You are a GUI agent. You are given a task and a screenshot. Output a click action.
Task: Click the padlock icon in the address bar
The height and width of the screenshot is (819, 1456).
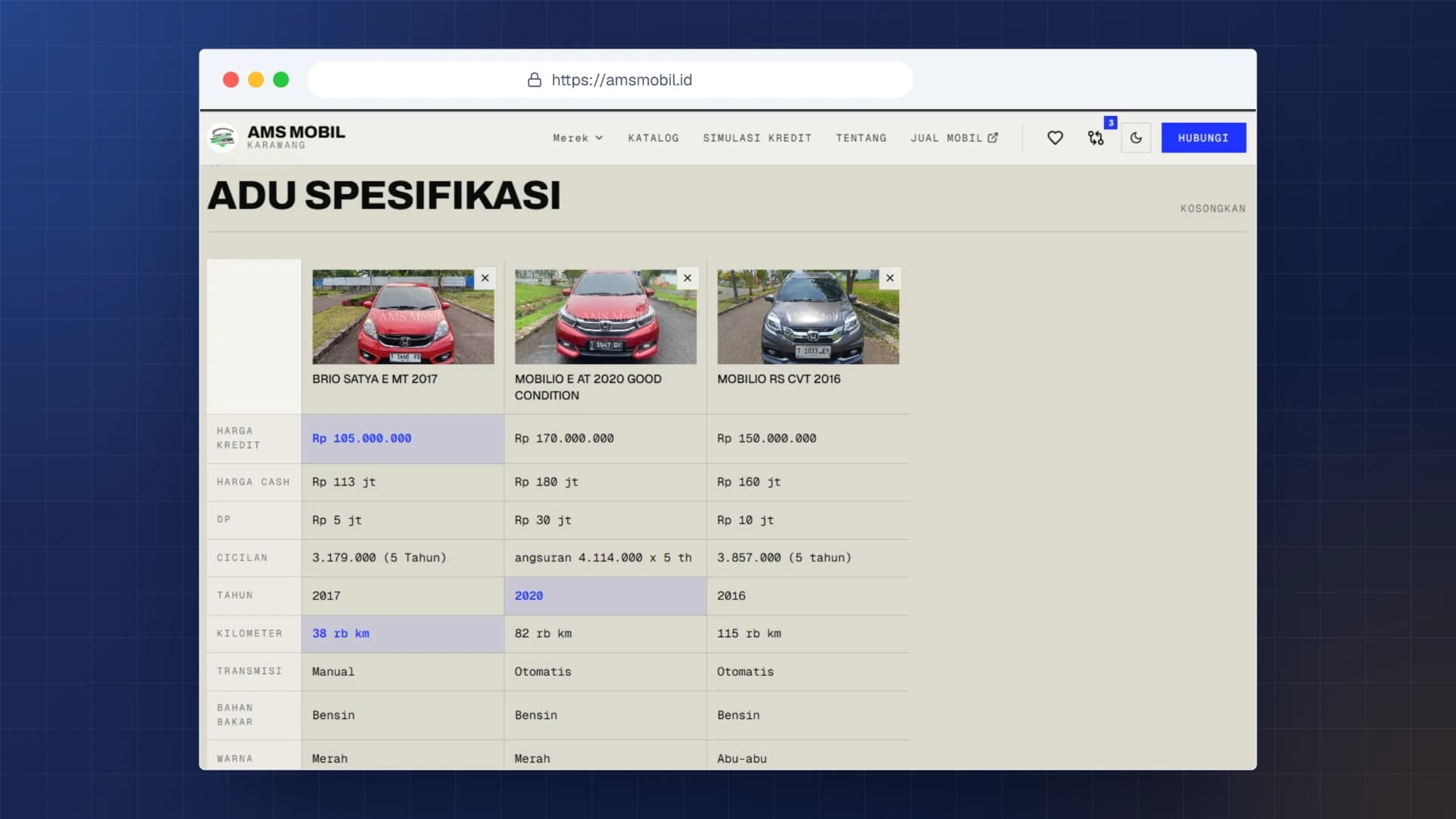535,80
